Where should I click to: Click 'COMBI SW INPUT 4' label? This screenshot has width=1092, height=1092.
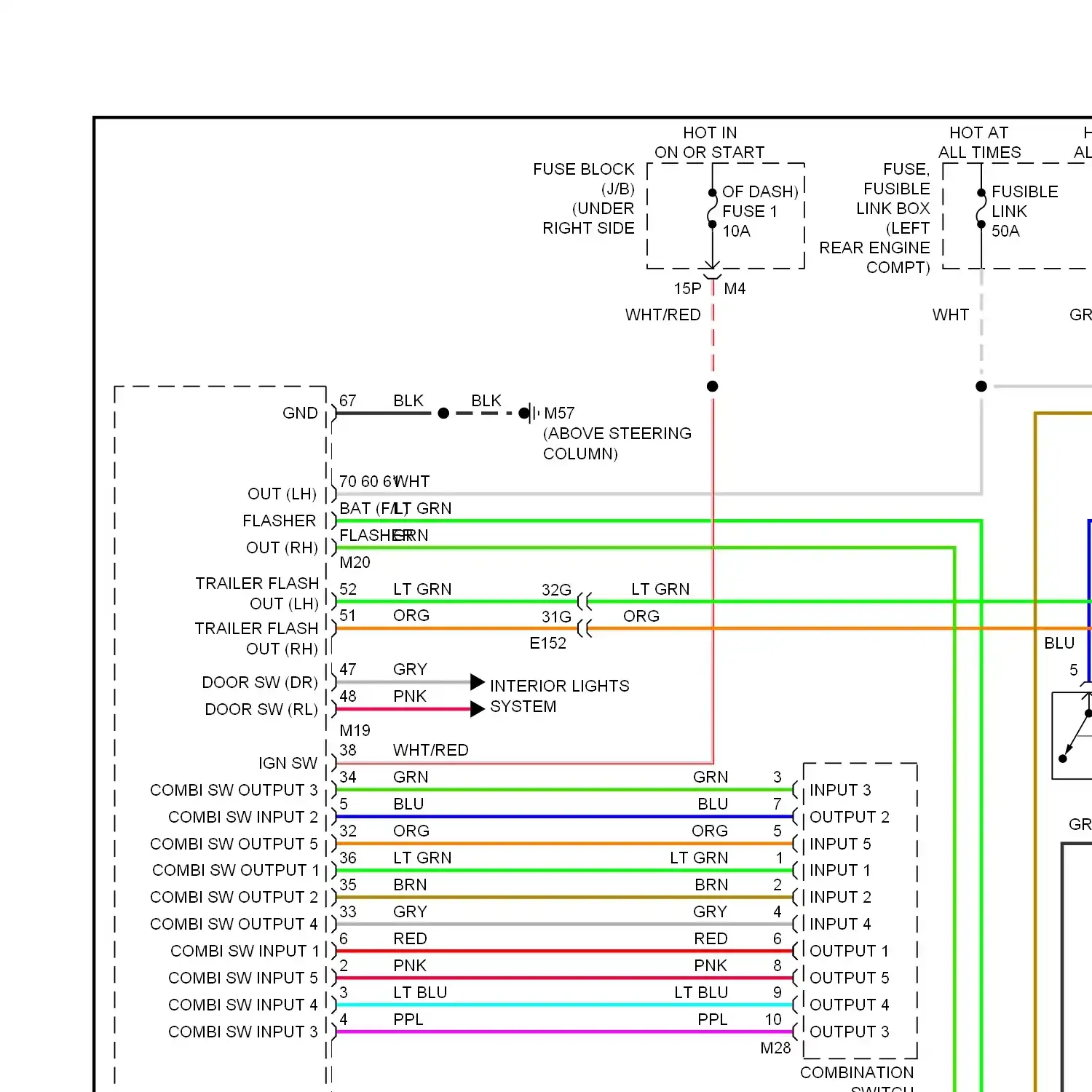pos(243,1005)
